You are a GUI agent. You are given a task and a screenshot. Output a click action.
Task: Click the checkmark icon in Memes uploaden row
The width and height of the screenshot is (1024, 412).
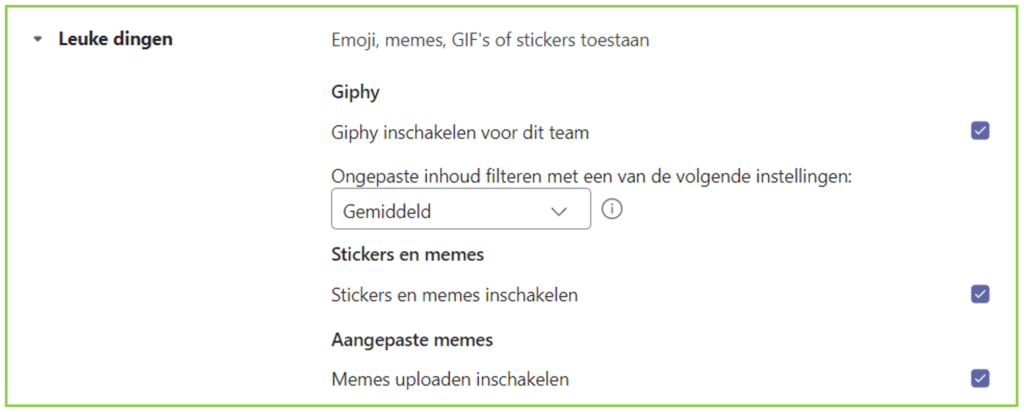tap(980, 379)
